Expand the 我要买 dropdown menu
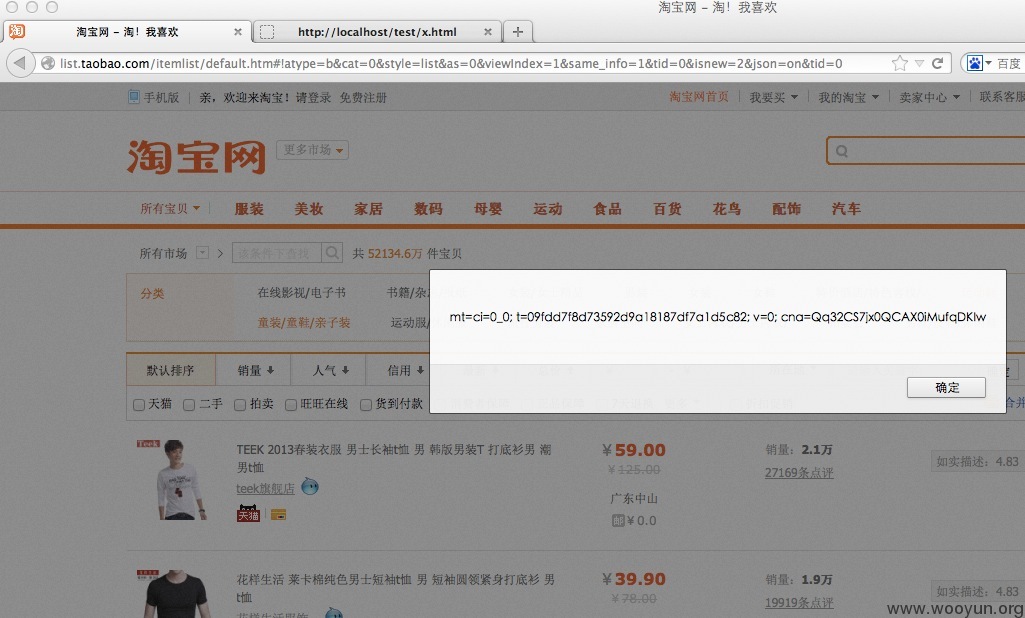1025x618 pixels. click(x=773, y=97)
